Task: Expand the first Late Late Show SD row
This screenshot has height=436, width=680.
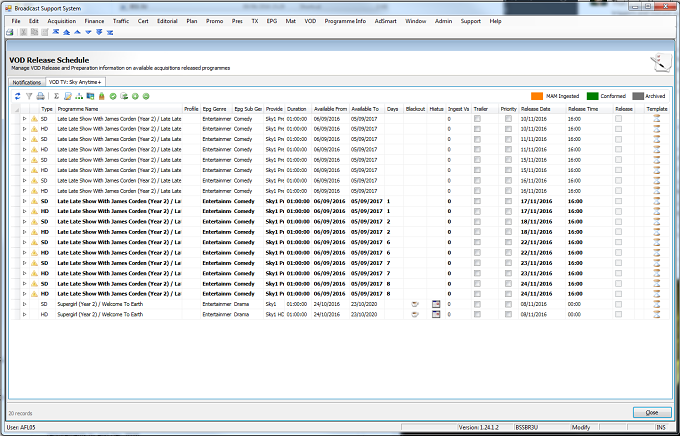Action: coord(25,118)
